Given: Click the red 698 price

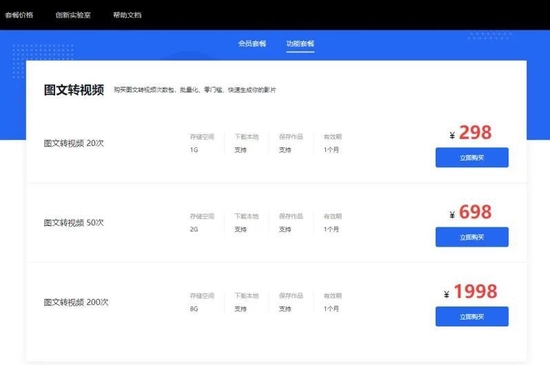Looking at the screenshot, I should [x=475, y=212].
